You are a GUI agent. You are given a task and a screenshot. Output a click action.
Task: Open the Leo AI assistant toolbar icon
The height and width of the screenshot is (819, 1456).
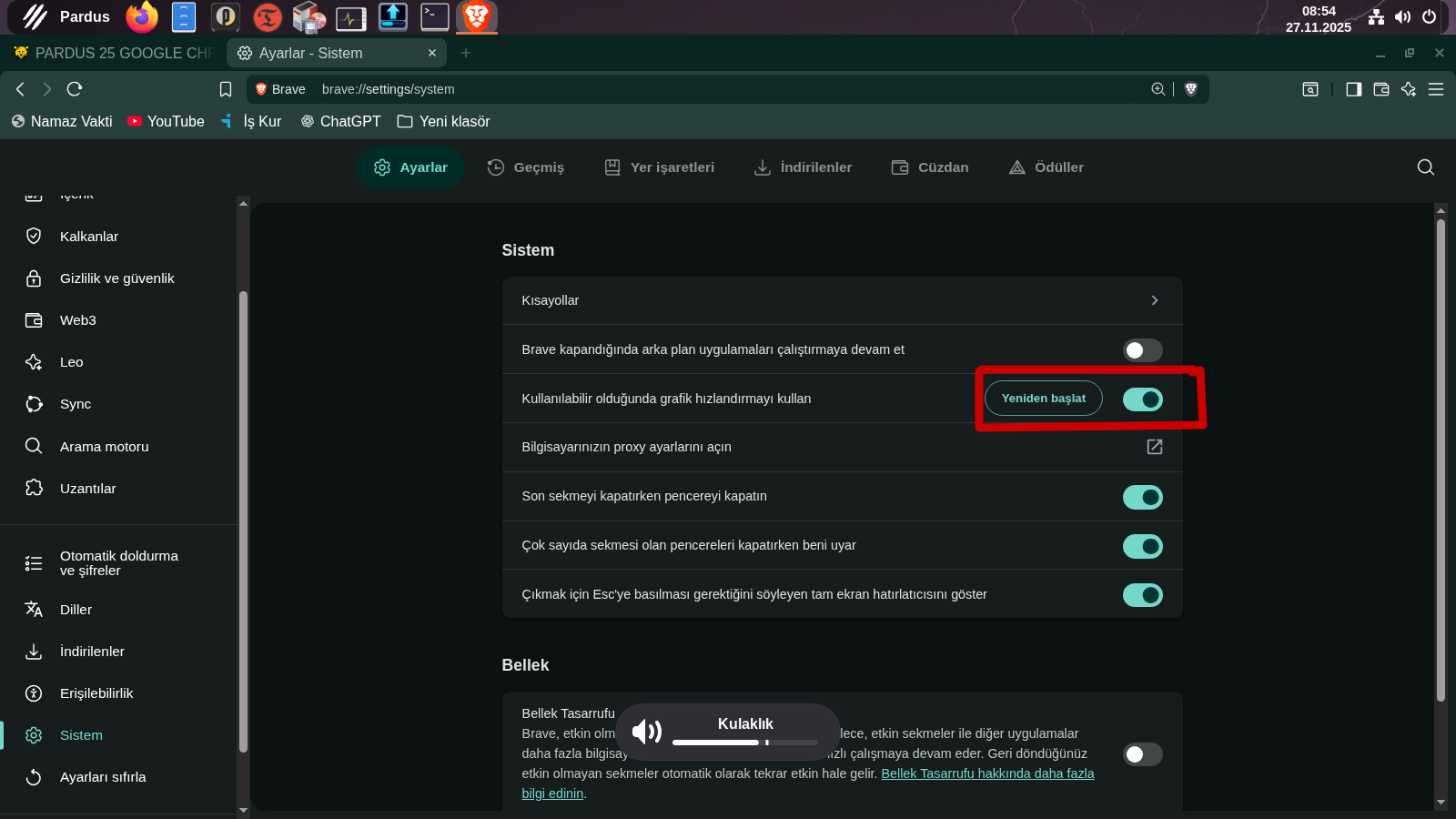(x=1409, y=89)
